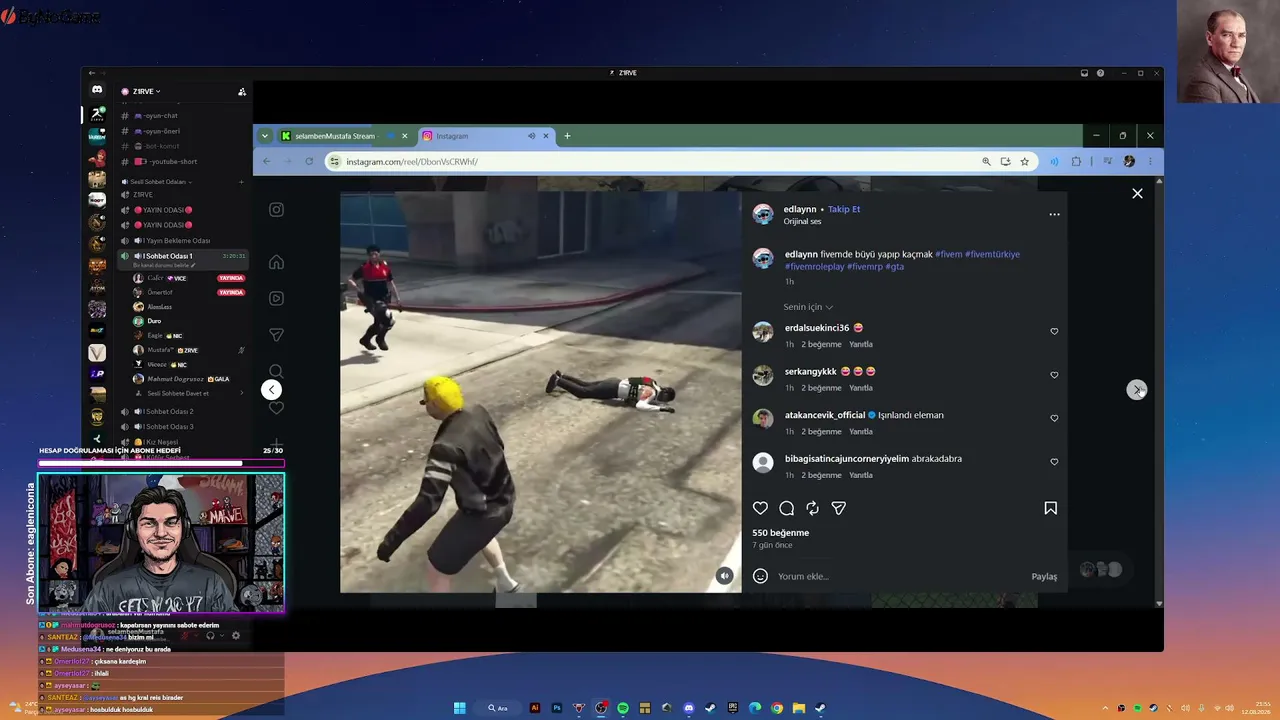Open a new browser tab

(x=567, y=136)
